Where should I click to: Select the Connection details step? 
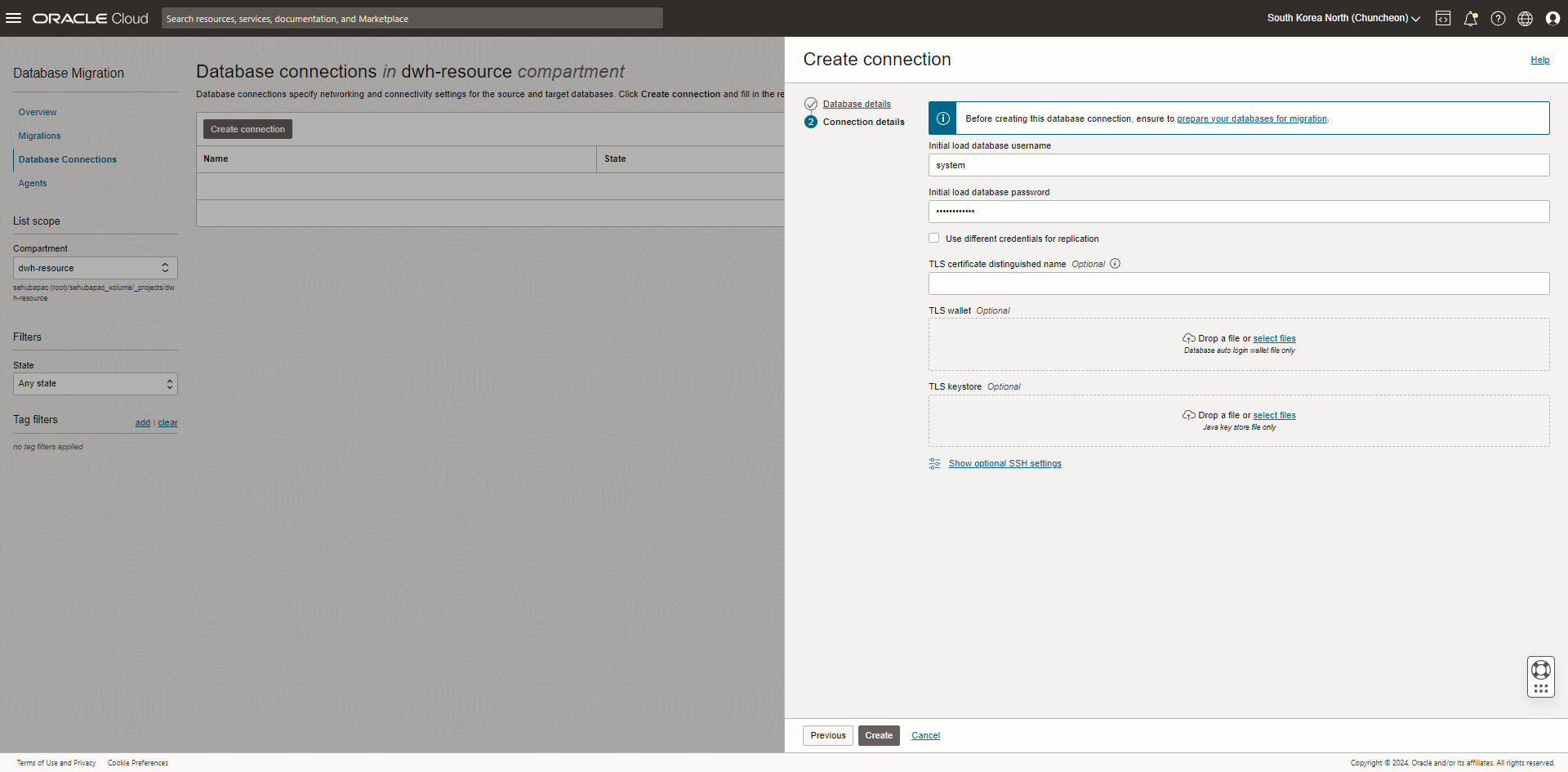tap(864, 122)
